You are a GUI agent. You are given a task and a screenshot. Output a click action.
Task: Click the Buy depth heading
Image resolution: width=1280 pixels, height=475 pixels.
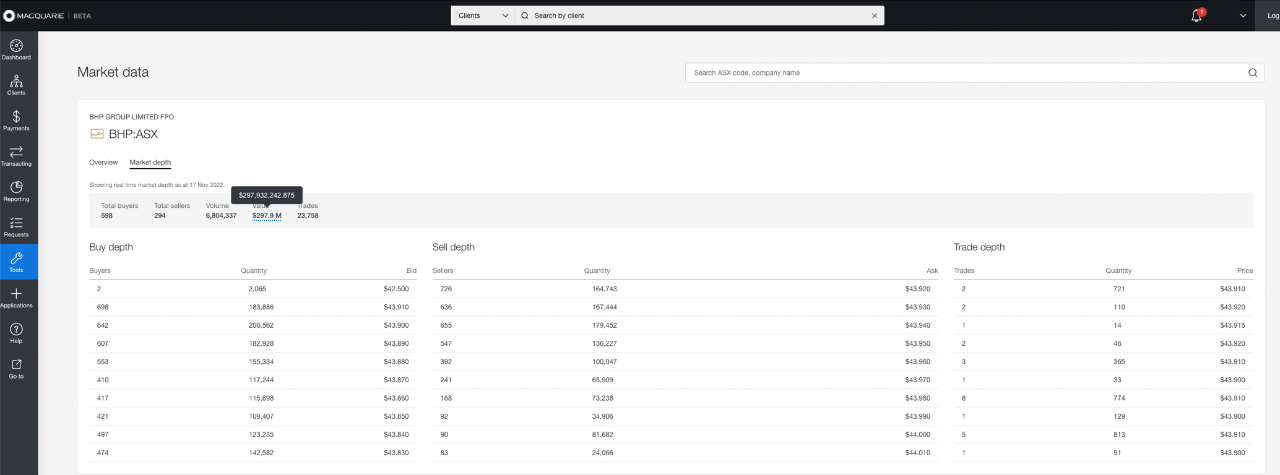(x=111, y=247)
